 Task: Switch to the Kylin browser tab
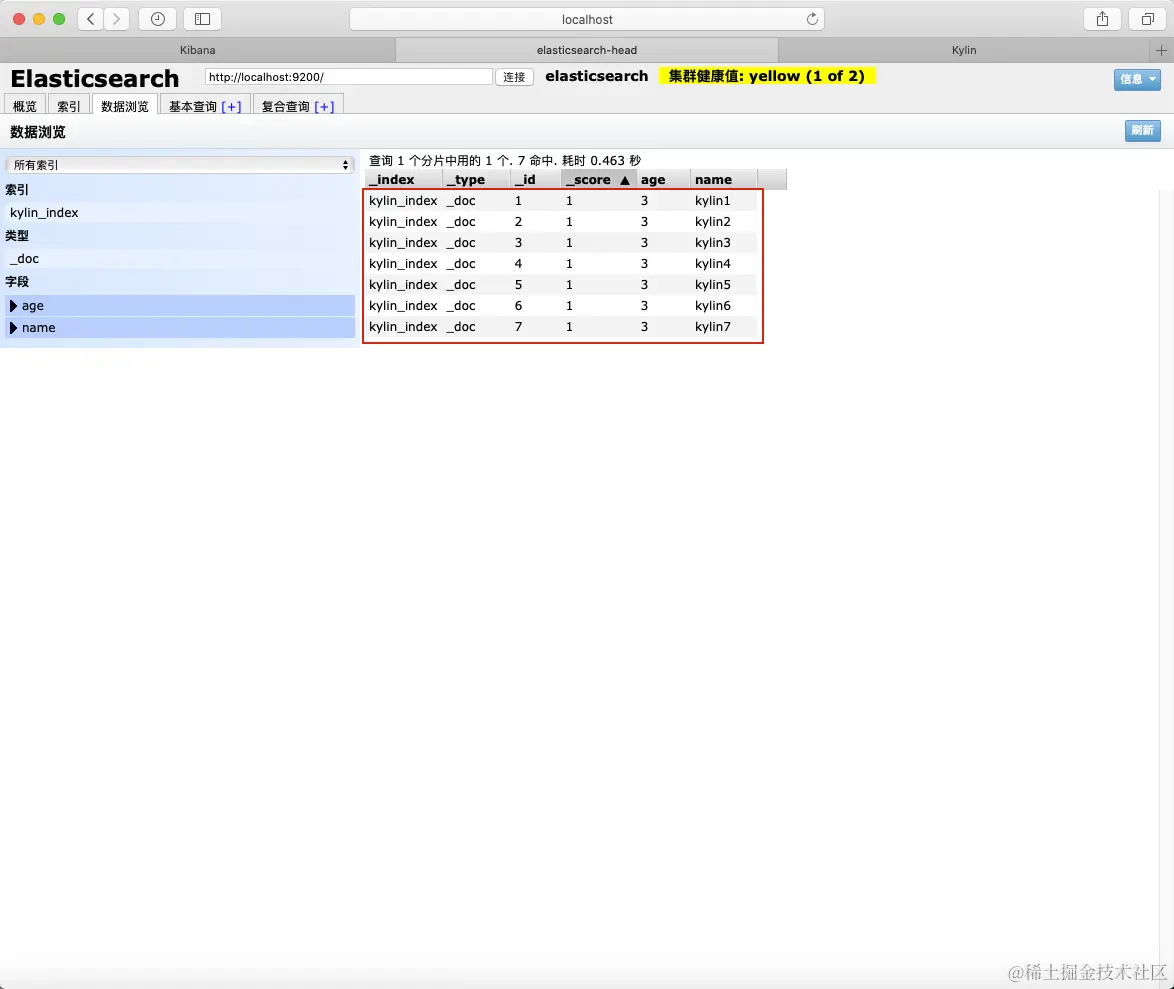tap(963, 49)
